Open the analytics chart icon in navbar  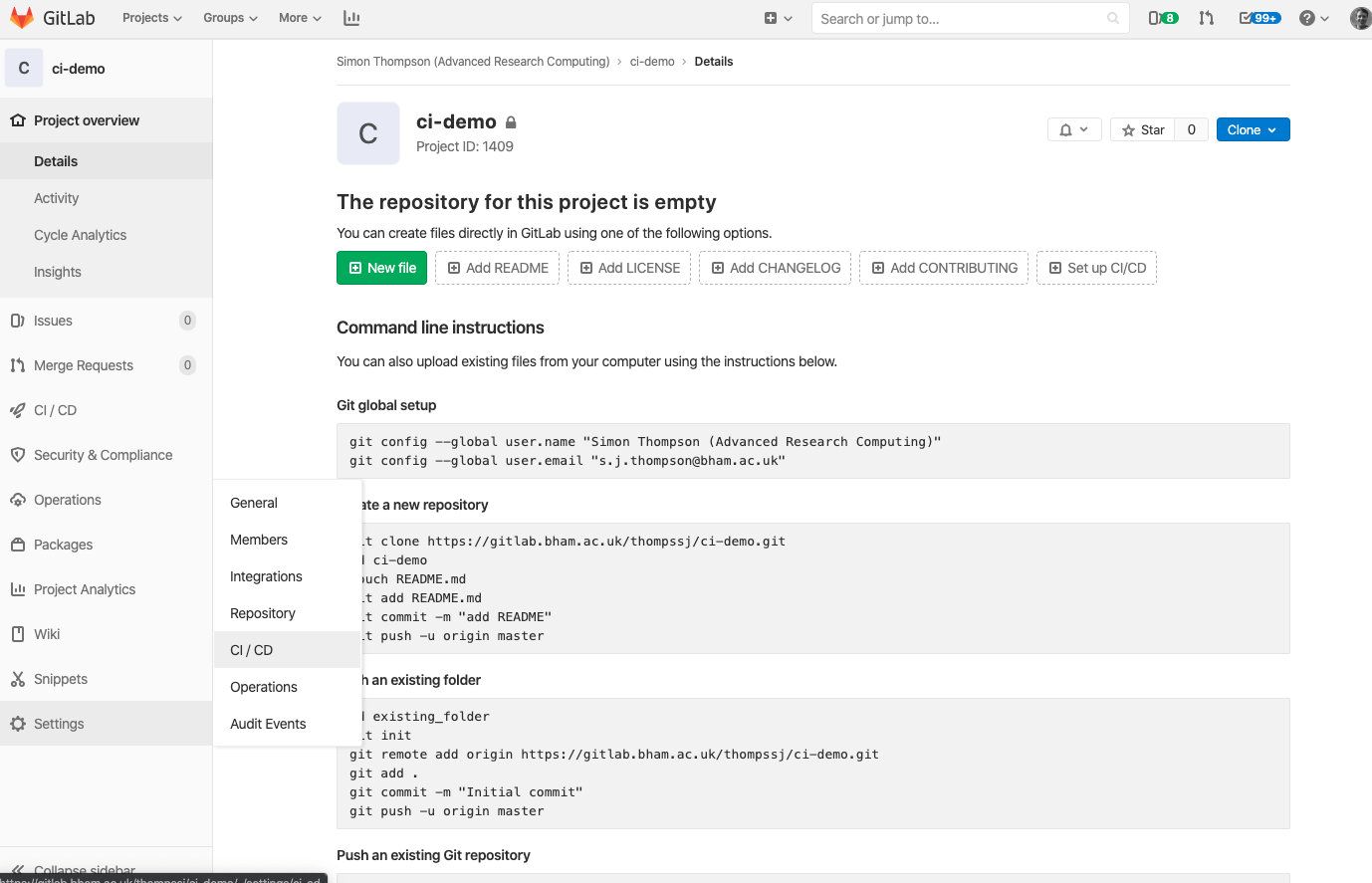pos(351,18)
